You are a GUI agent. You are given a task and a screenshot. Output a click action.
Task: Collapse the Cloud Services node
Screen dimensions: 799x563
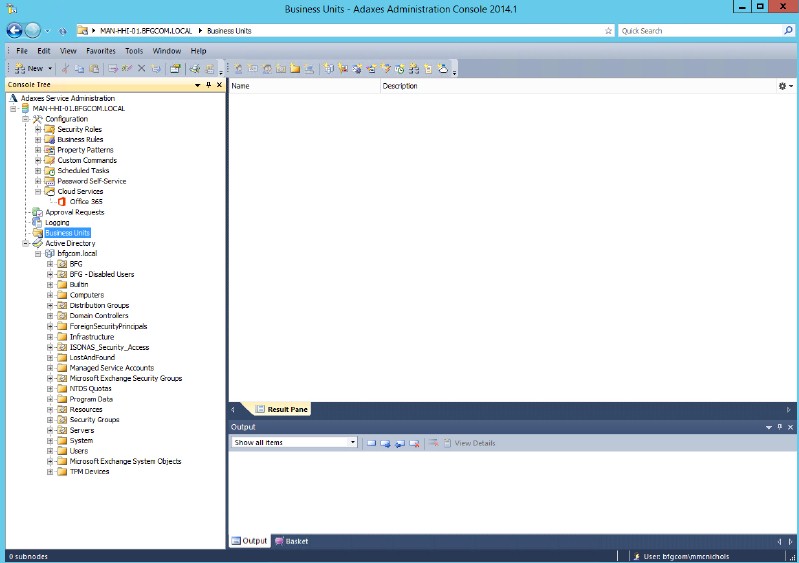pyautogui.click(x=38, y=192)
